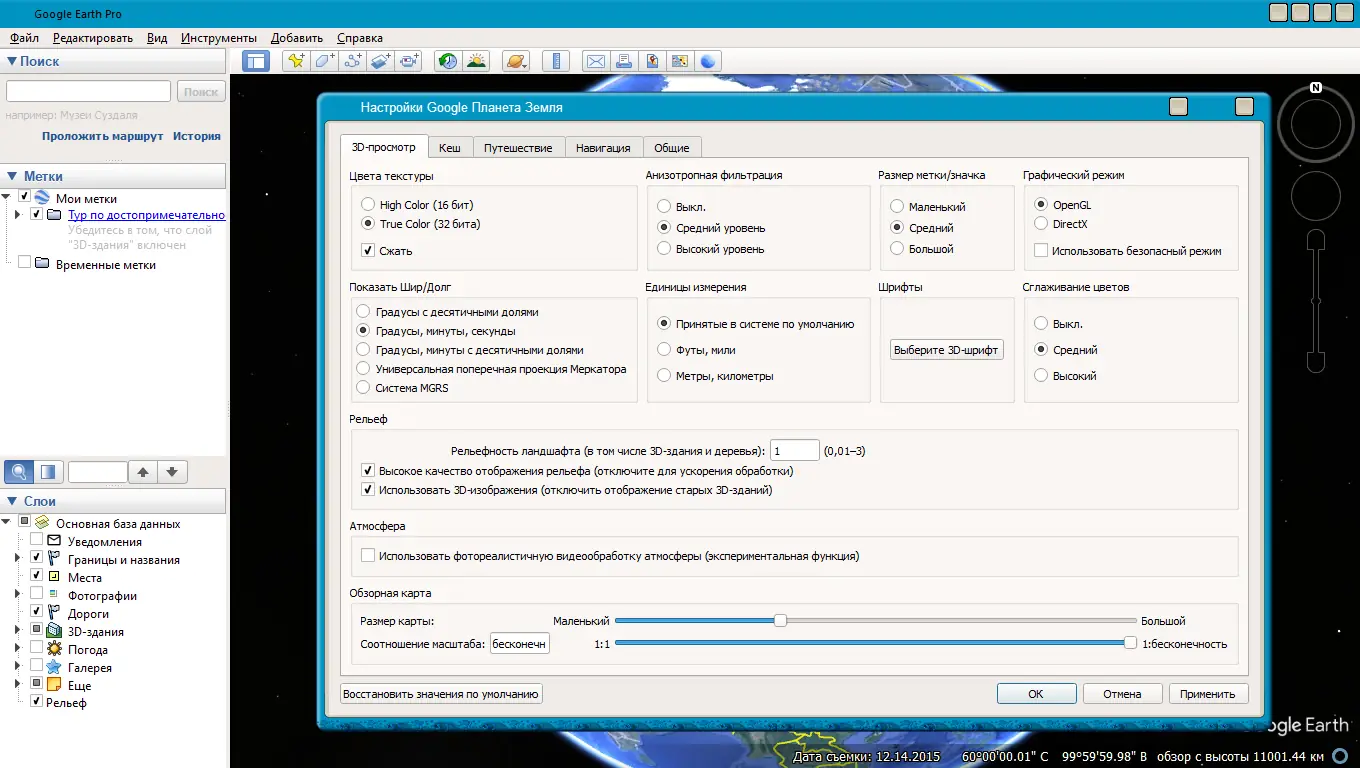Open the planet switcher Saturn icon
This screenshot has width=1360, height=768.
click(x=516, y=61)
